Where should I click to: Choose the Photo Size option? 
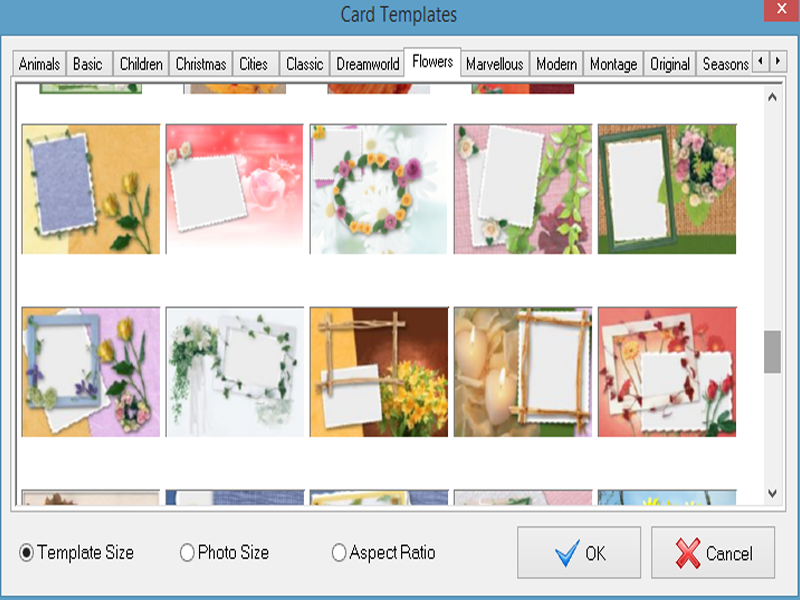click(224, 553)
